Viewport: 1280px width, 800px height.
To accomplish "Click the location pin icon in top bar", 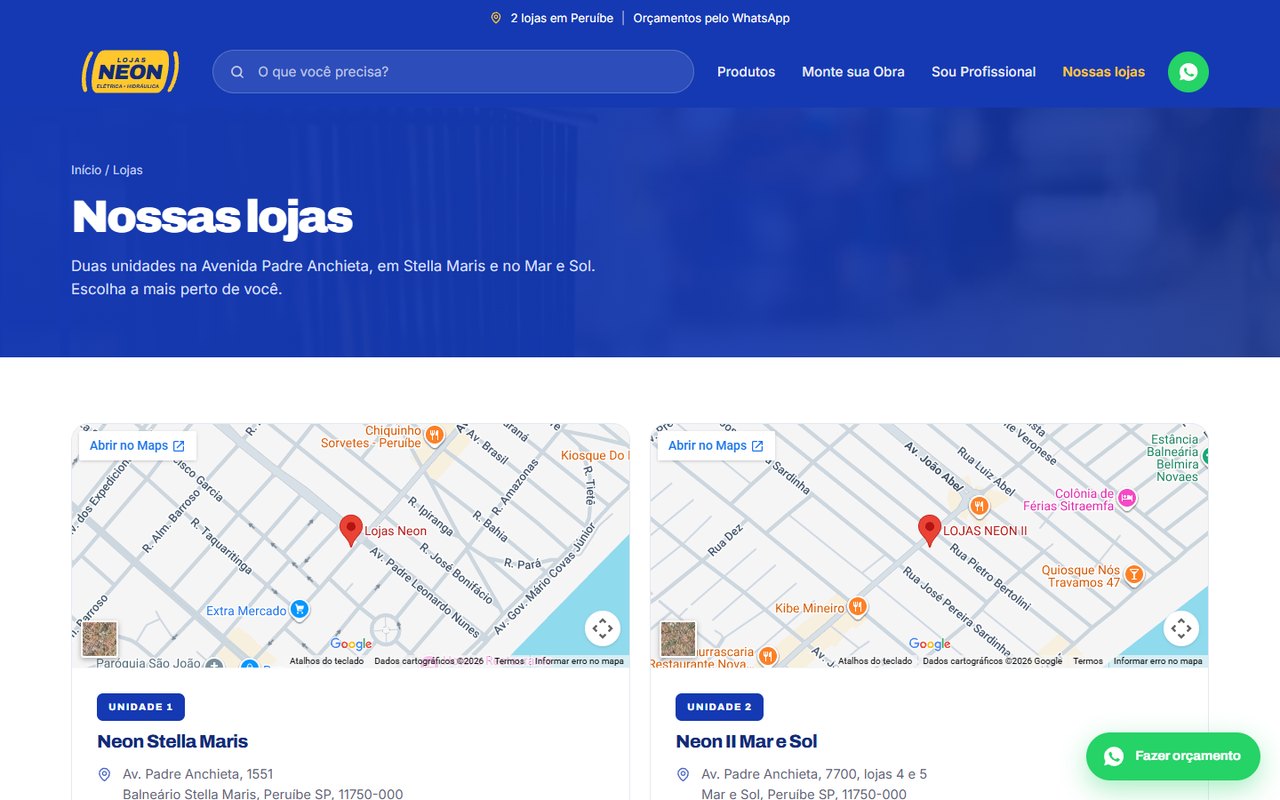I will pos(496,18).
